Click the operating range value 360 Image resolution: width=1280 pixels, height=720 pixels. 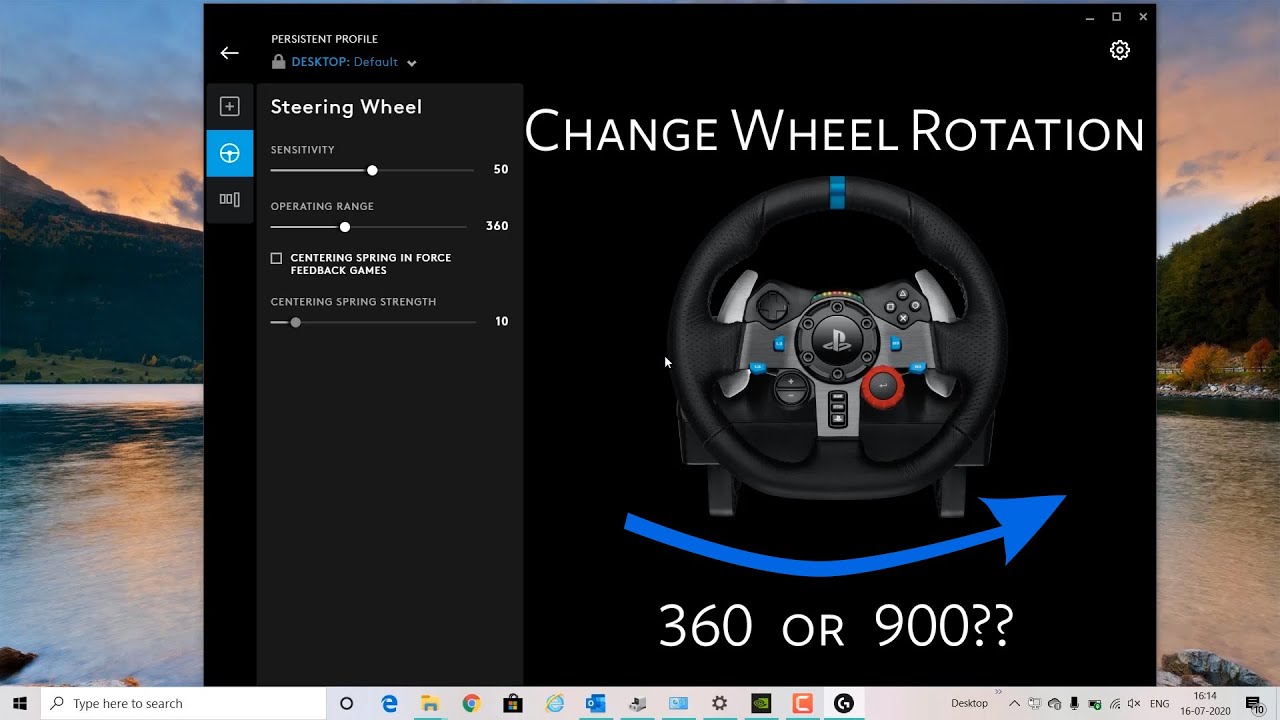[497, 226]
